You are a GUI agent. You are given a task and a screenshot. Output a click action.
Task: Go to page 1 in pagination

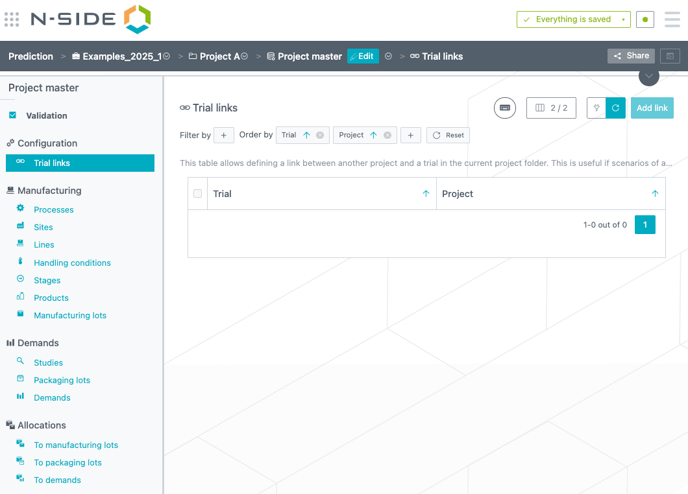[x=645, y=225]
